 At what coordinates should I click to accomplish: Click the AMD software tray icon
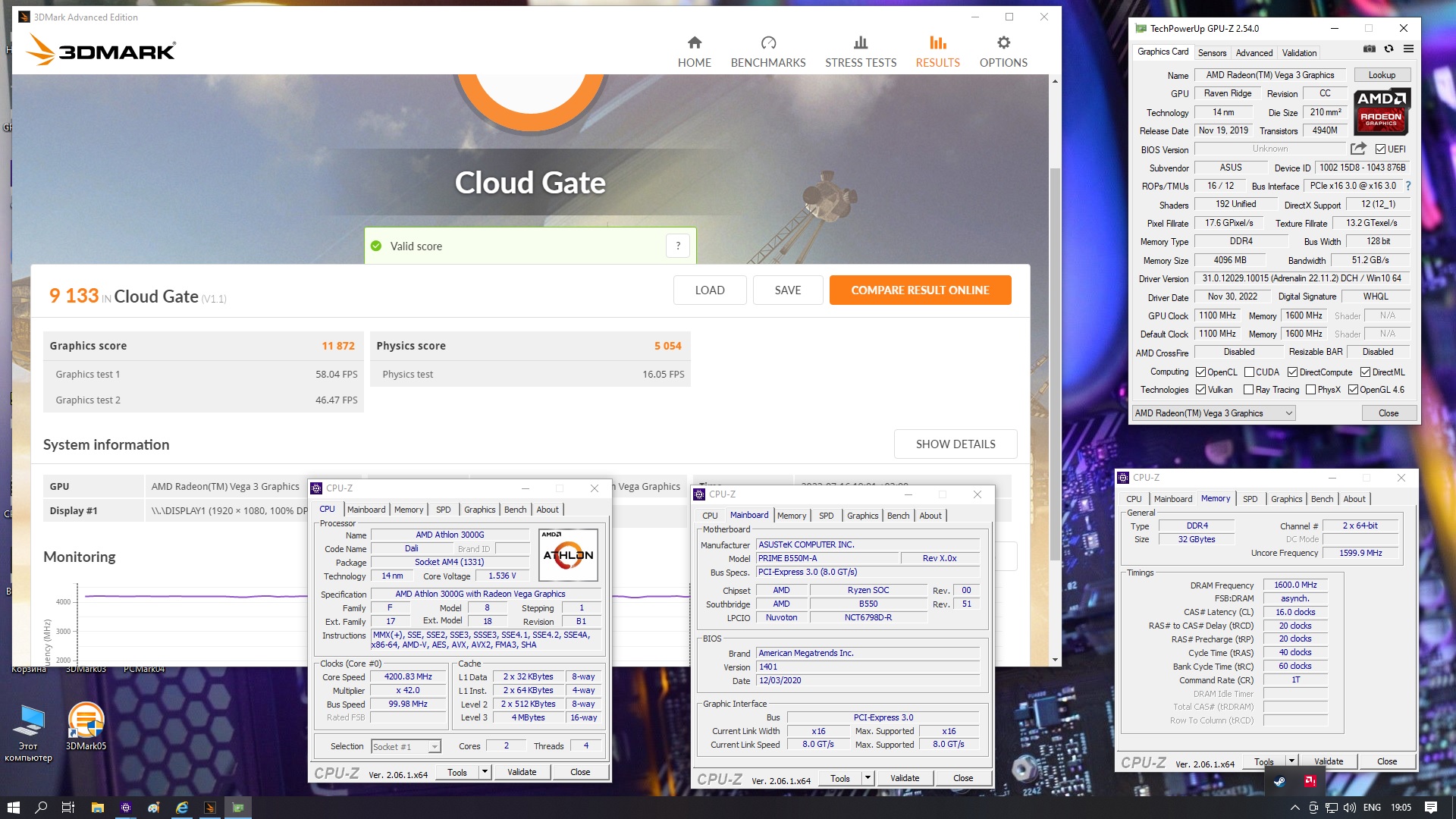click(1310, 780)
